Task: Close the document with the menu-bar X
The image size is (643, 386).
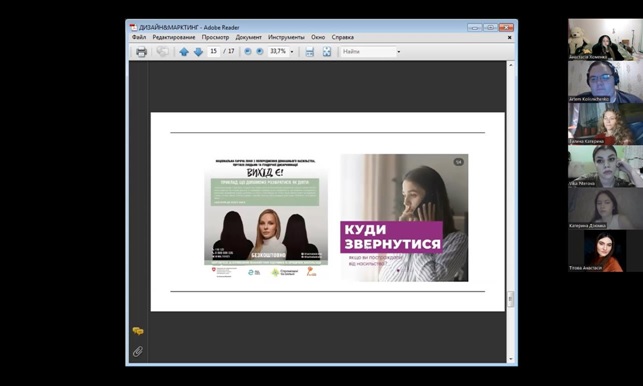Action: click(x=509, y=37)
